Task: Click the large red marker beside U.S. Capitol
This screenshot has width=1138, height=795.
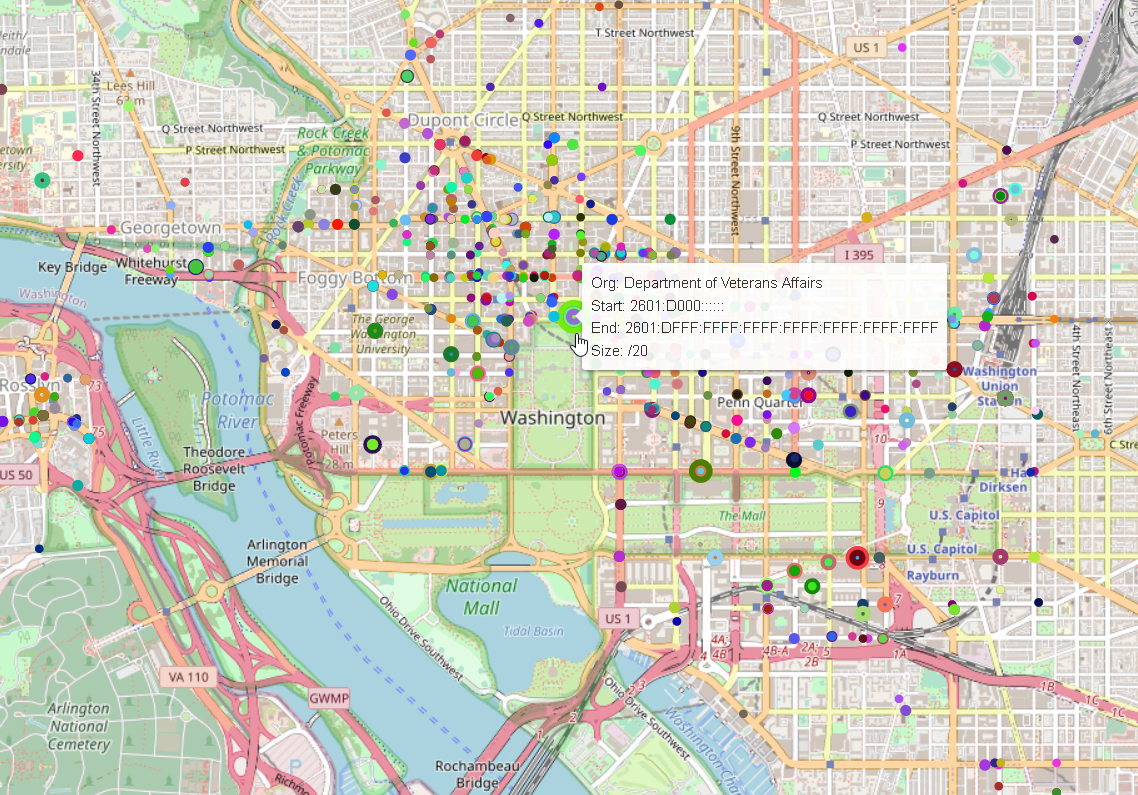Action: point(857,558)
